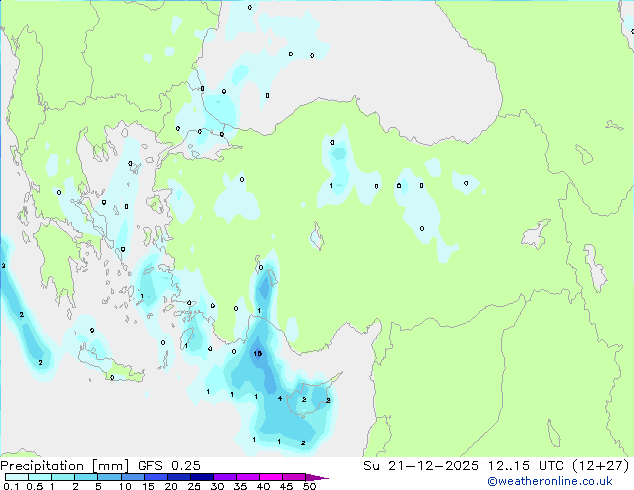634x490 pixels.
Task: Select the 20–25 mm dark blue swatch
Action: (x=178, y=477)
